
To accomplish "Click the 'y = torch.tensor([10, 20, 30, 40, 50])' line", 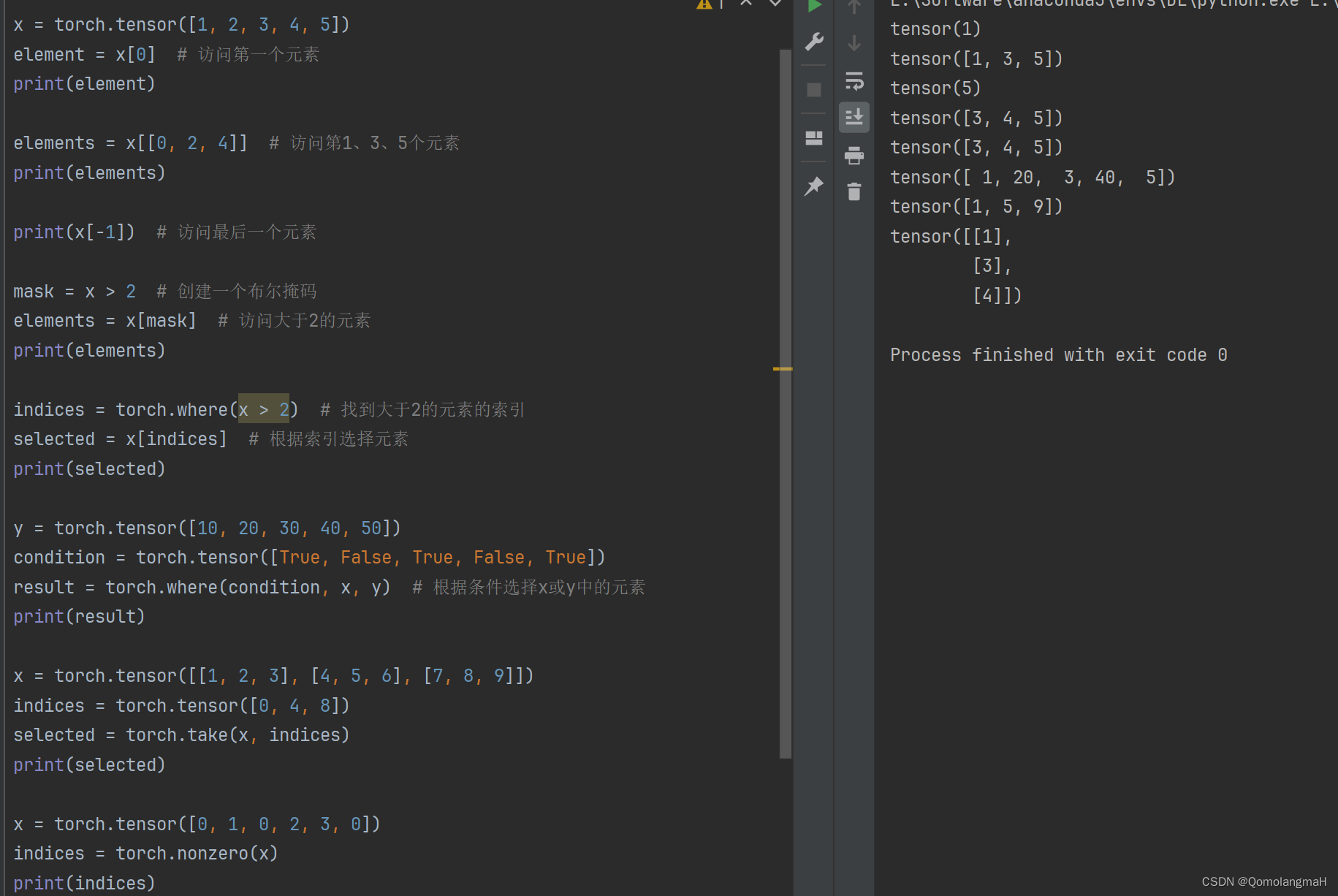I will (x=207, y=528).
